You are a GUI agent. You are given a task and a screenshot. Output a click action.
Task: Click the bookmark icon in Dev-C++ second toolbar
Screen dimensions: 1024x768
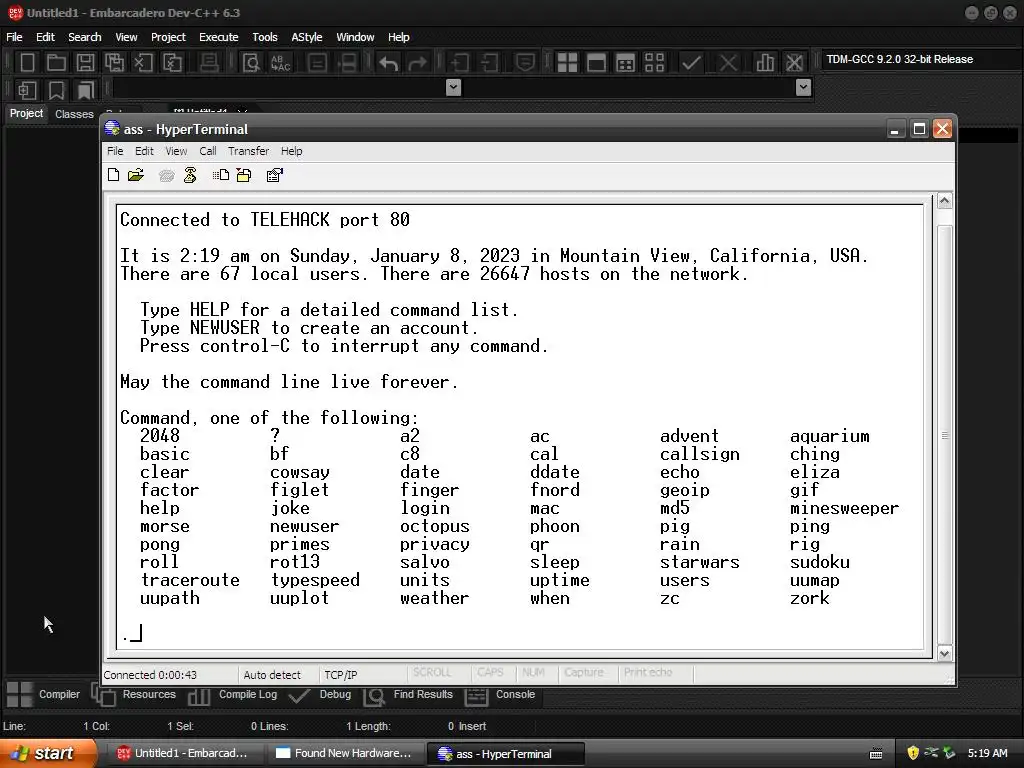pos(56,89)
